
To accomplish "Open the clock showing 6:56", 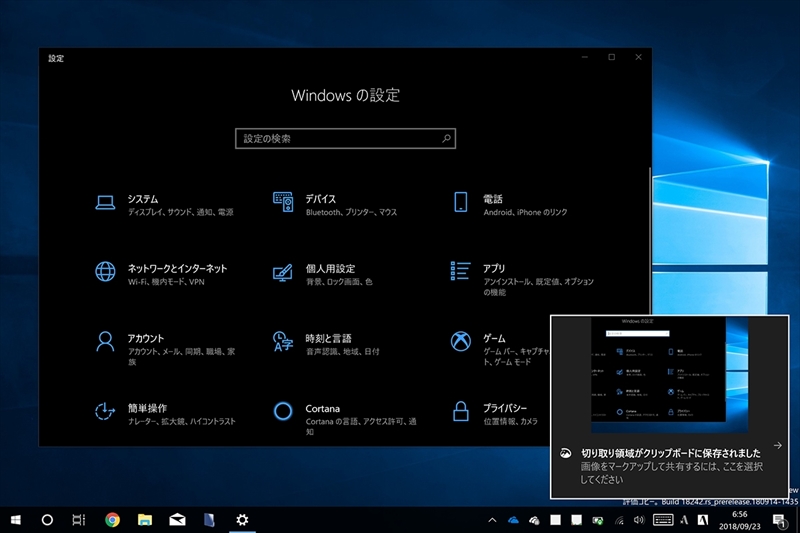I will (740, 514).
